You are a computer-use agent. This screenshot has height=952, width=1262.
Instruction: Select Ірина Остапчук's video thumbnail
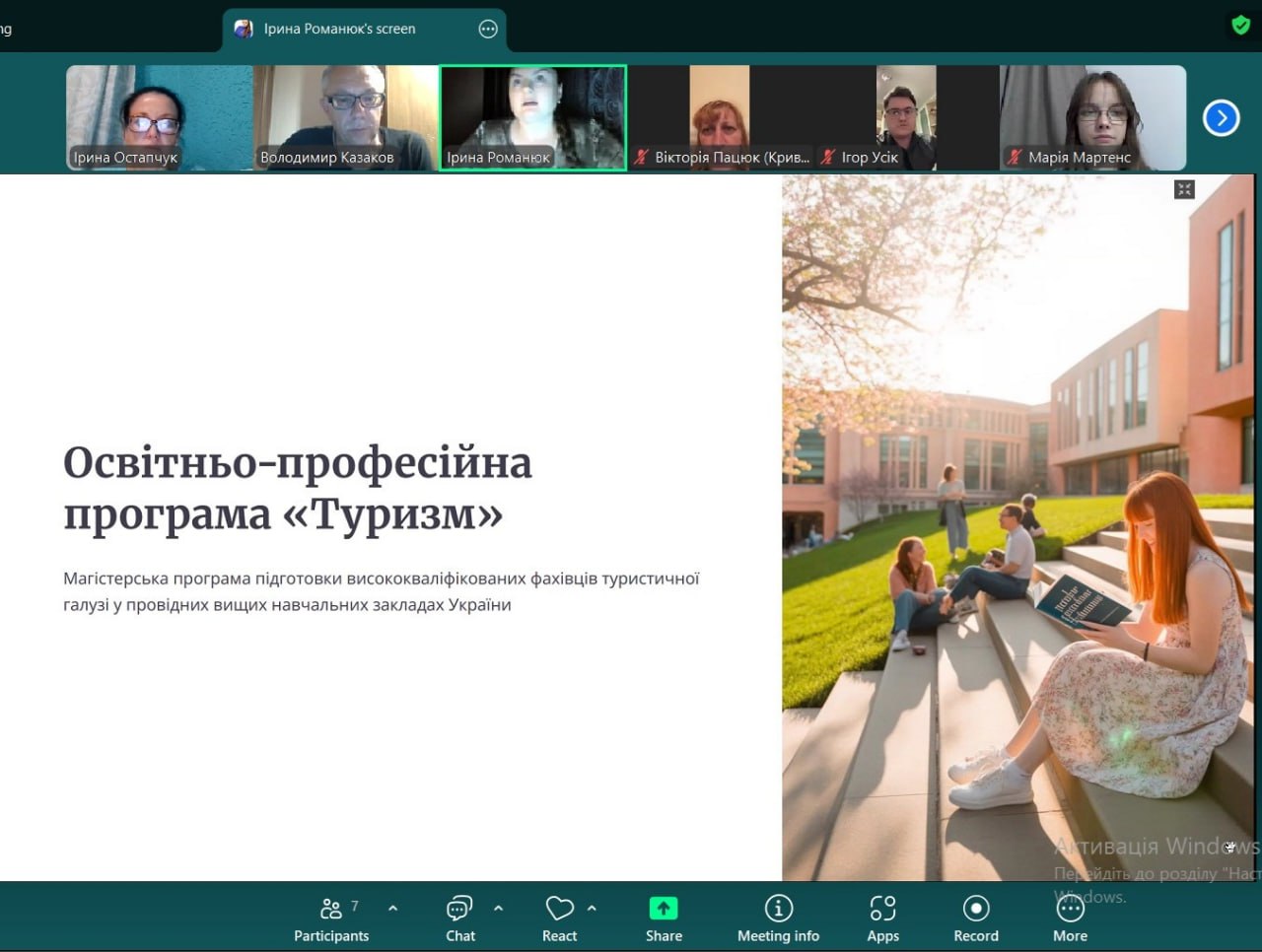tap(159, 117)
